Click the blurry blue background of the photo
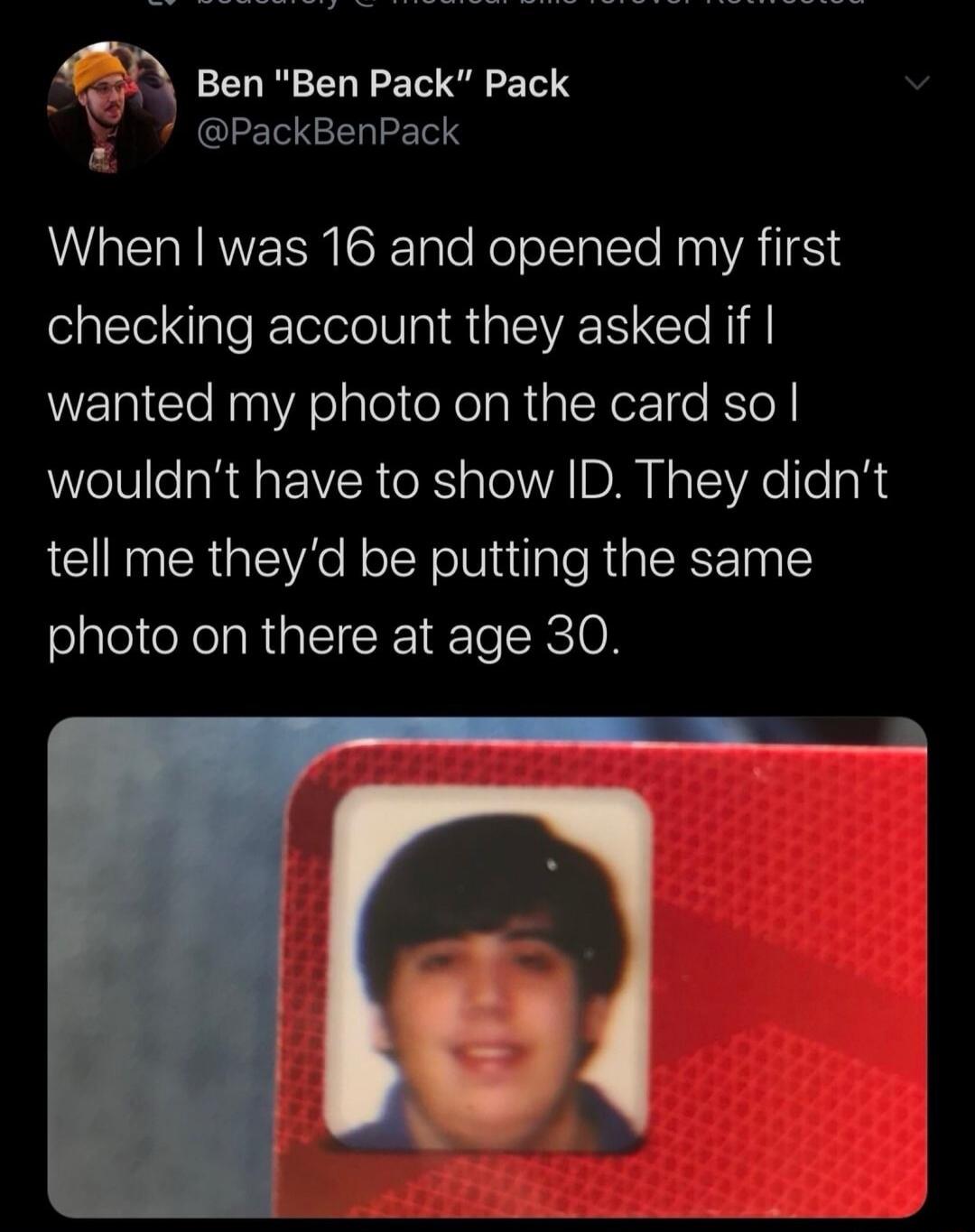The image size is (975, 1232). tap(162, 966)
